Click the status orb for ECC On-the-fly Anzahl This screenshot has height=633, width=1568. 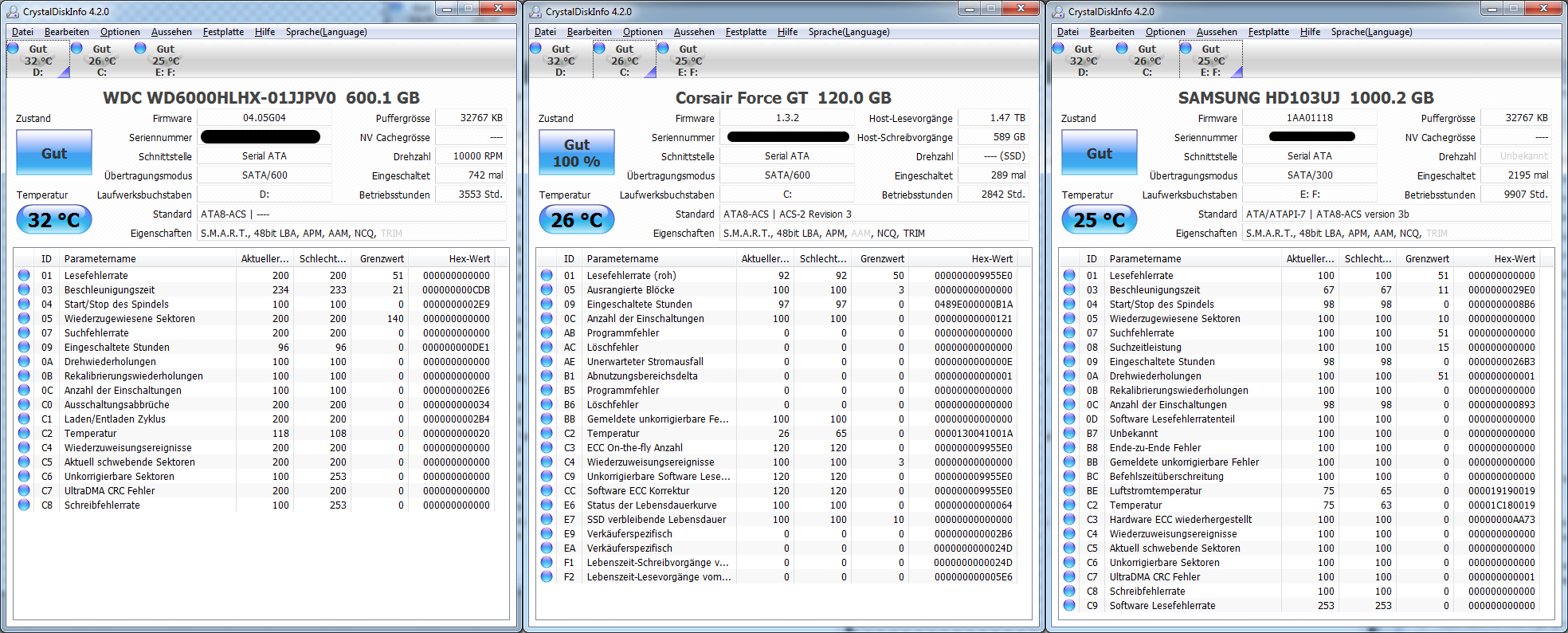[547, 447]
